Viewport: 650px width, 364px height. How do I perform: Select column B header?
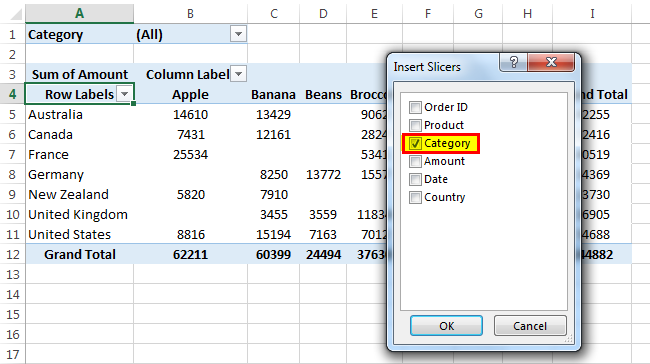pyautogui.click(x=190, y=14)
